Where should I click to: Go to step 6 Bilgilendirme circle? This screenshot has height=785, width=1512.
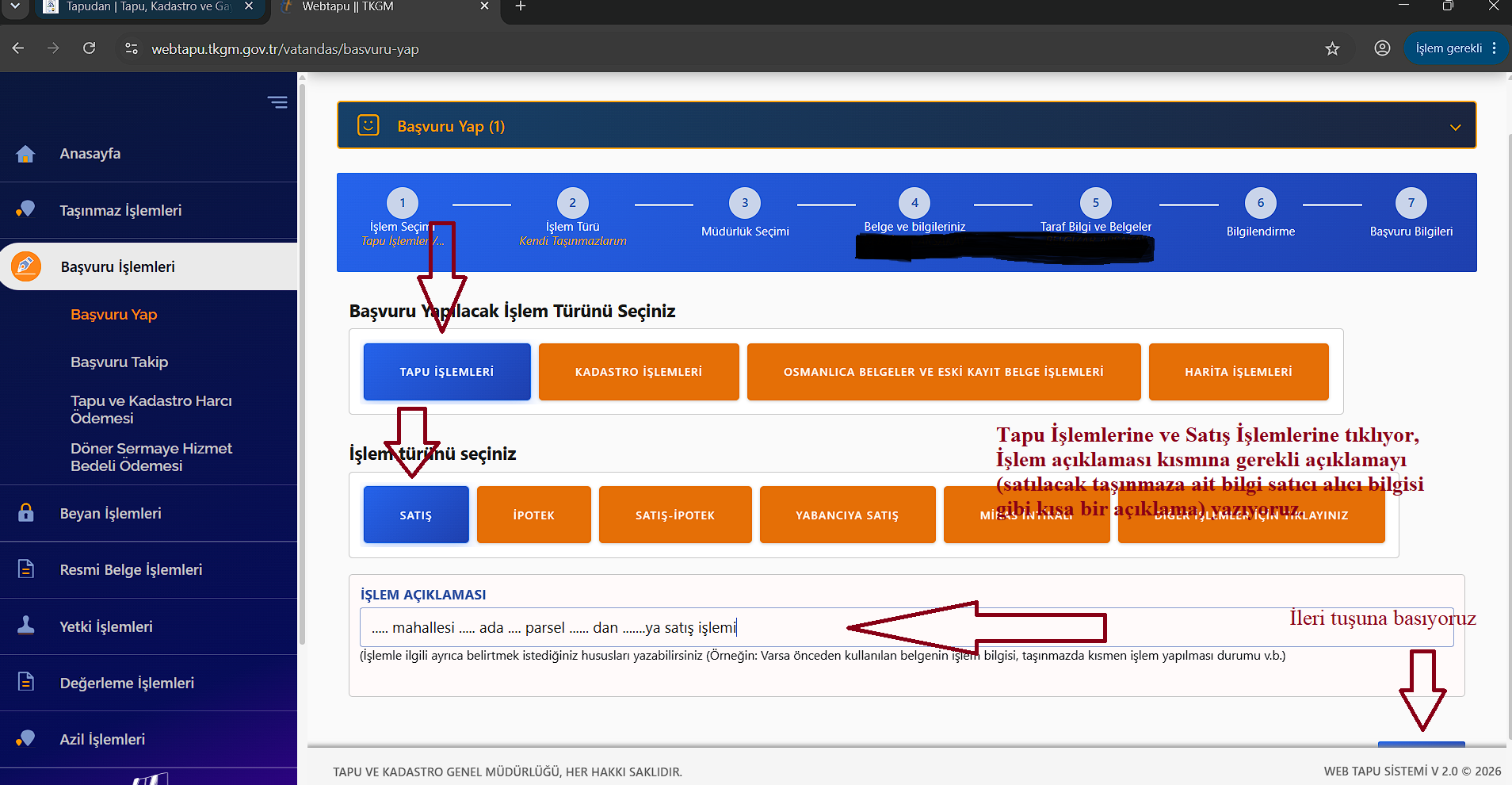1261,203
